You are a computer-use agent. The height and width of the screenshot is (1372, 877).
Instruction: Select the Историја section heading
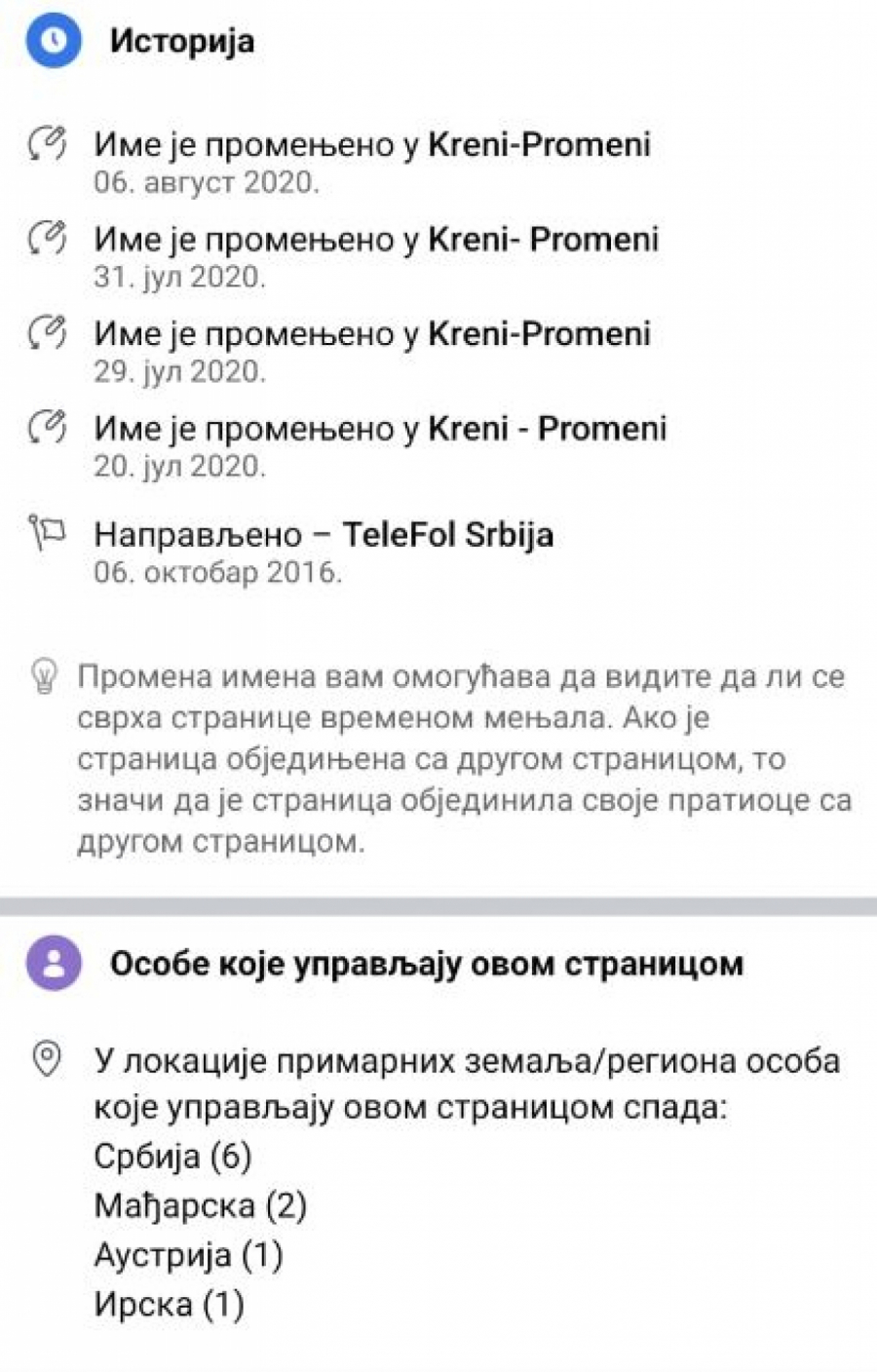tap(181, 41)
